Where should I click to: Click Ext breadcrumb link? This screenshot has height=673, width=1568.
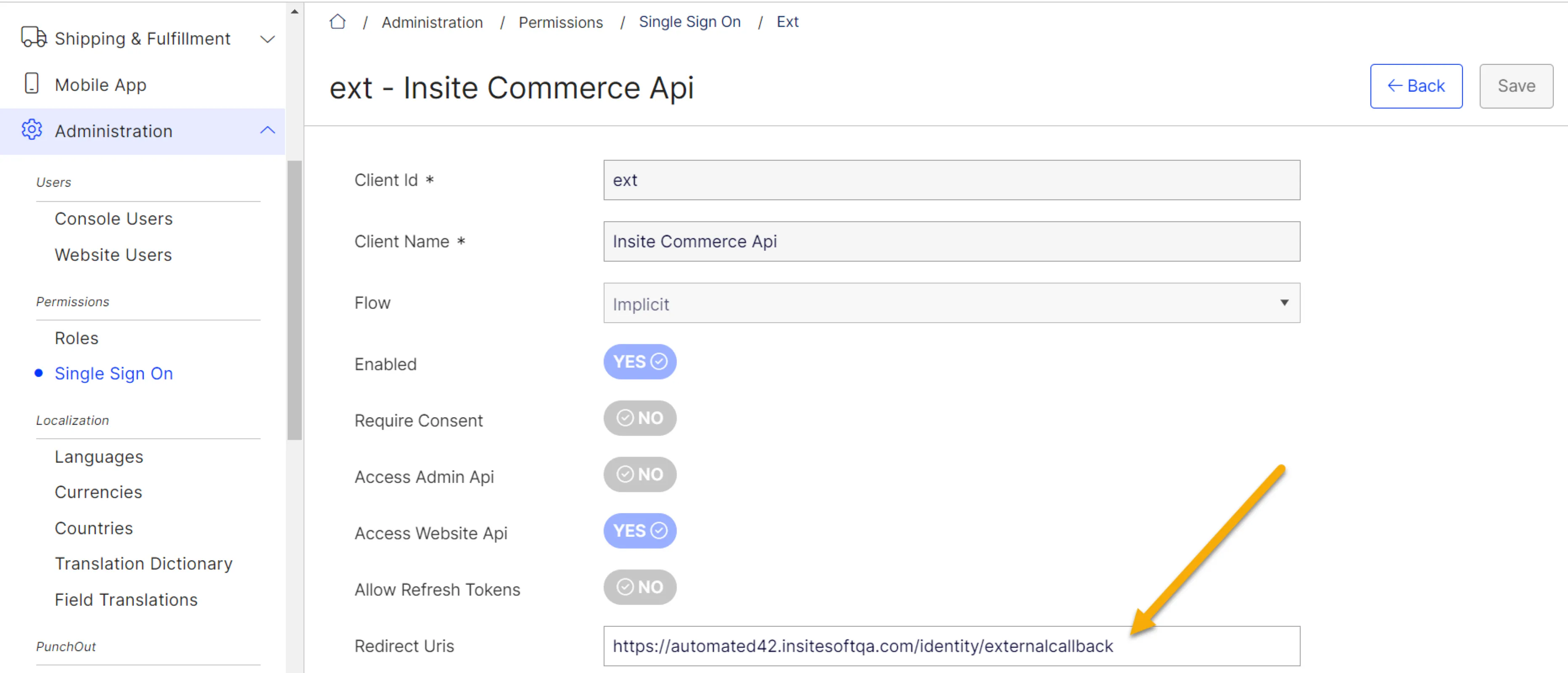787,22
